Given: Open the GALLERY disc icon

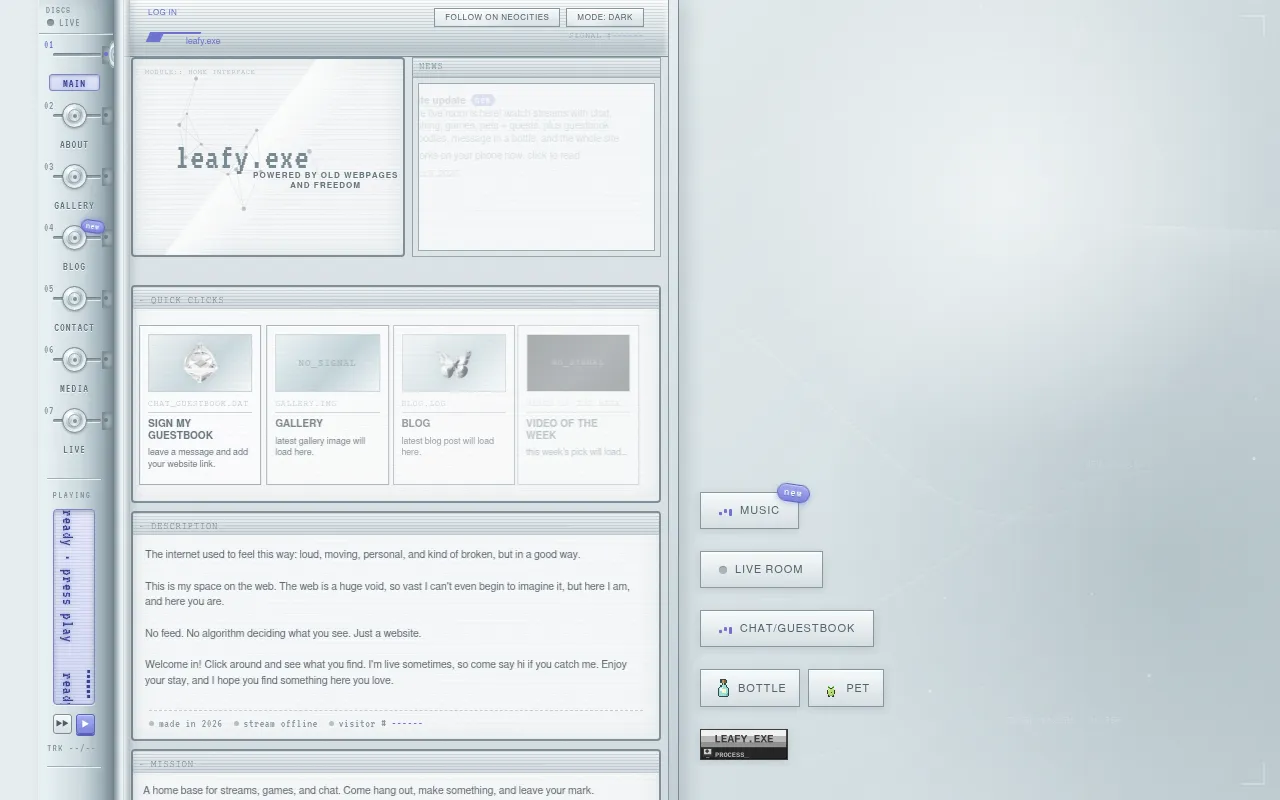Looking at the screenshot, I should click(x=74, y=177).
